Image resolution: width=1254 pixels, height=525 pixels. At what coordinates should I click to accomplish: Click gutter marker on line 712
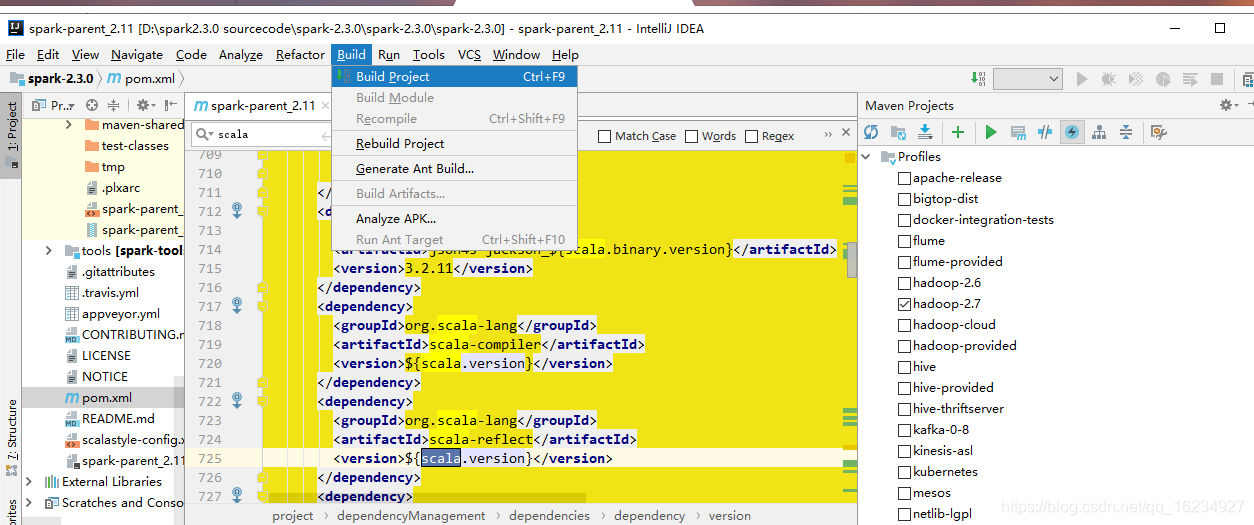[x=237, y=210]
